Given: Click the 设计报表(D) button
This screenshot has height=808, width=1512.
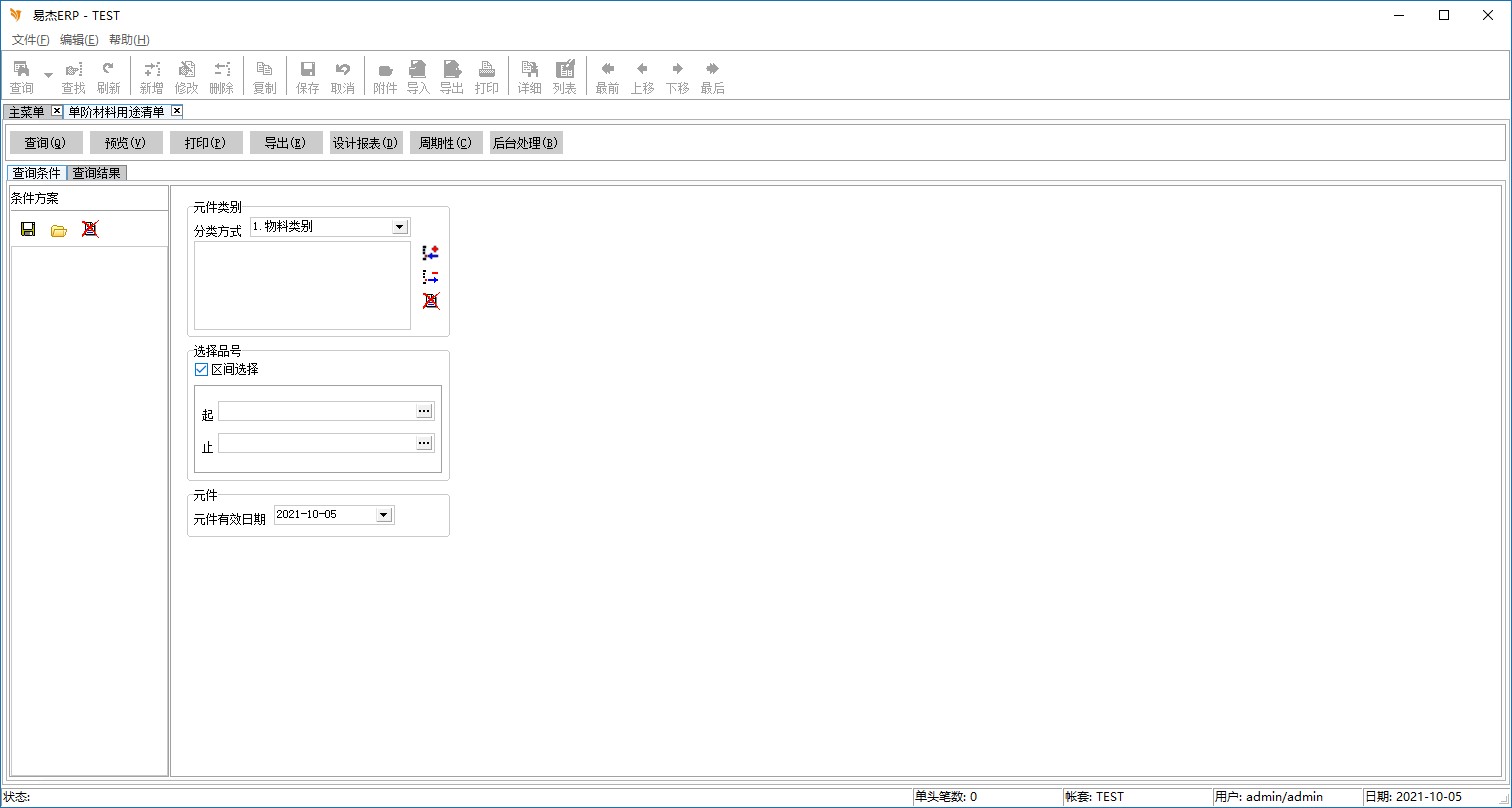Looking at the screenshot, I should tap(366, 143).
